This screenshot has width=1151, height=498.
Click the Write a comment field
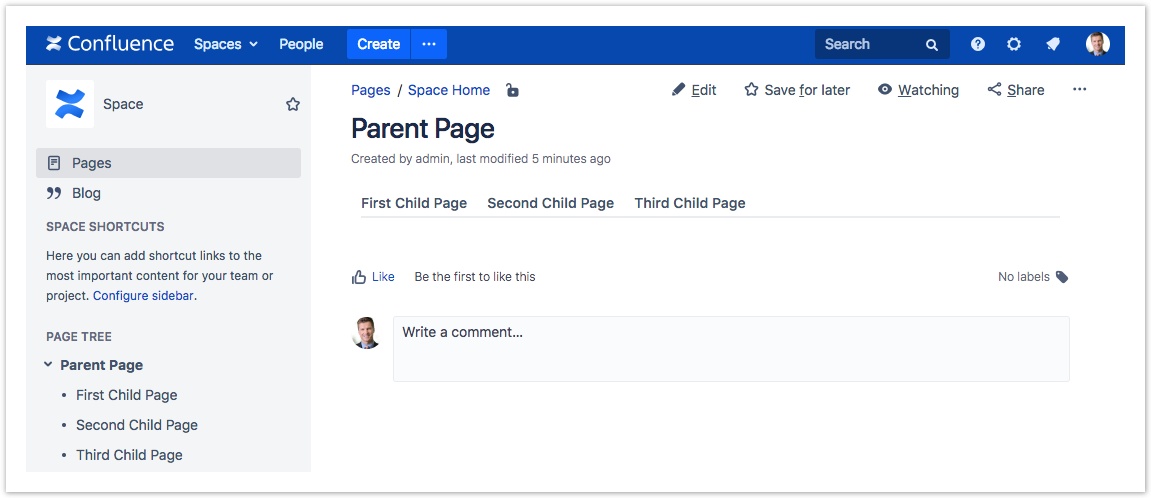[730, 348]
